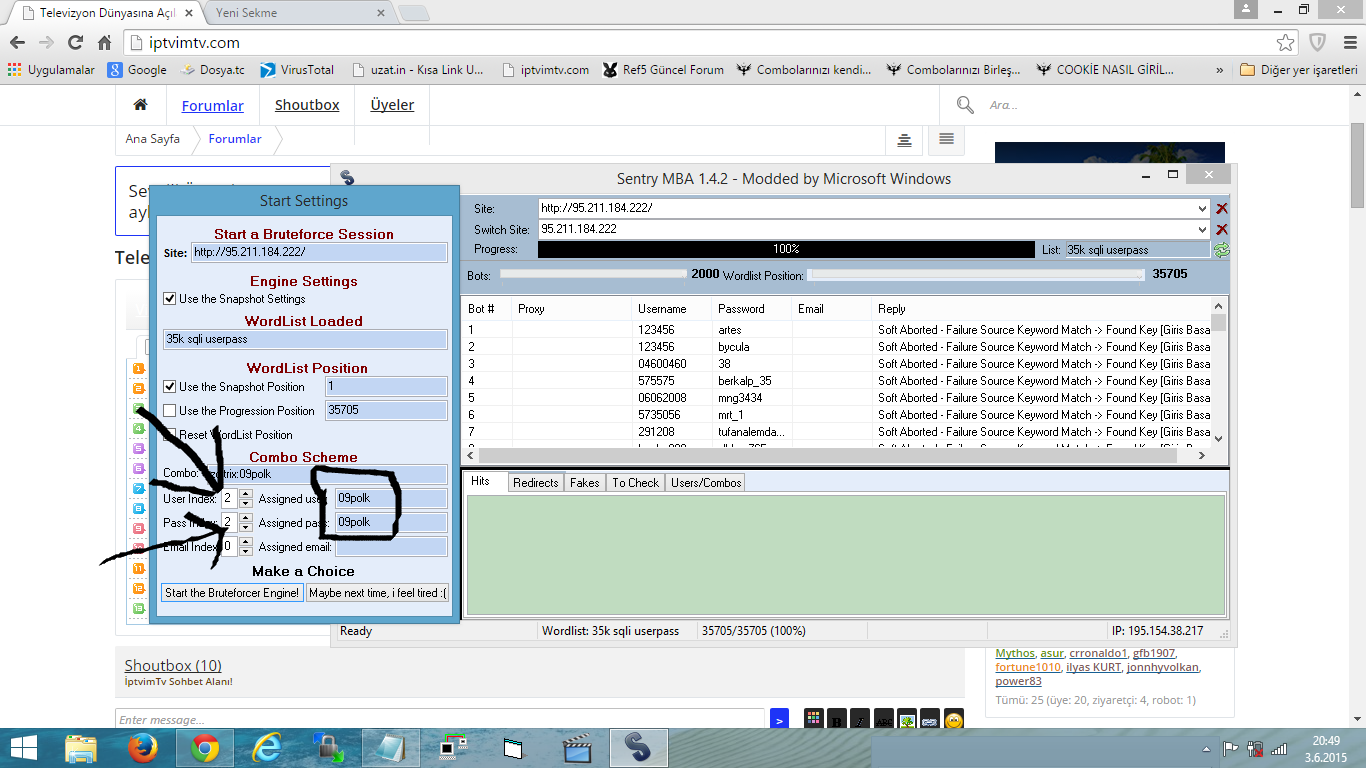Click the green refresh icon beside List
The image size is (1366, 768).
(x=1221, y=250)
